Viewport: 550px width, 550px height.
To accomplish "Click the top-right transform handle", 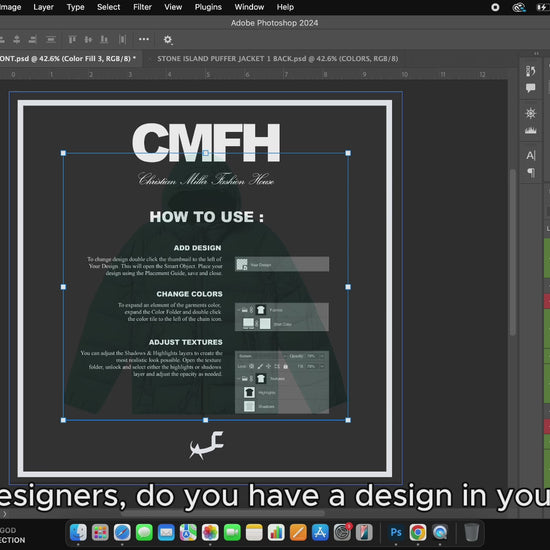I will pos(348,153).
